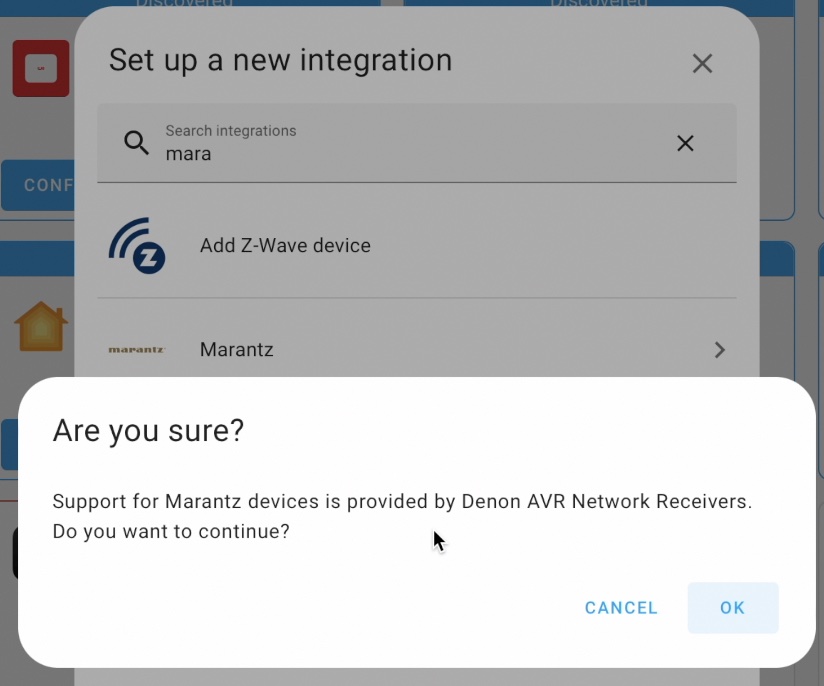The width and height of the screenshot is (824, 686).
Task: Click the black icon at left edge
Action: (x=15, y=552)
